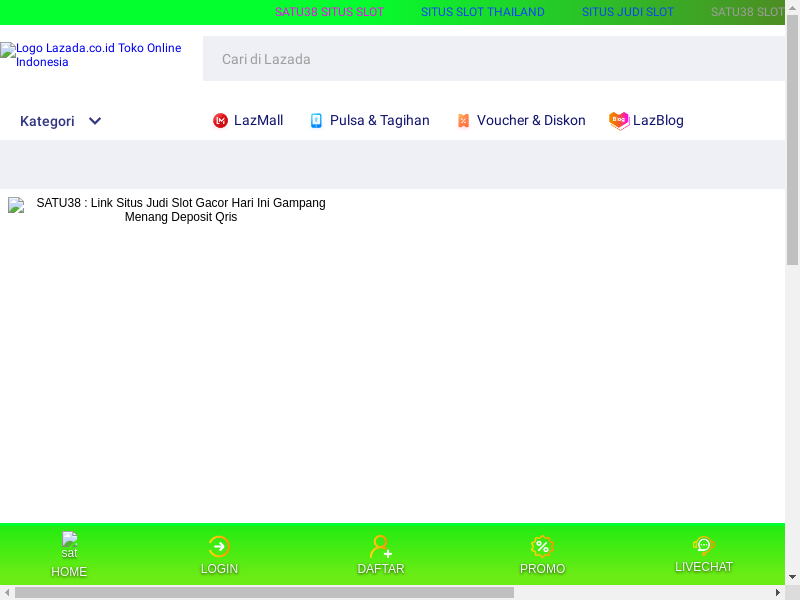
Task: Click the Pulsa & Tagihan phone icon
Action: (316, 121)
